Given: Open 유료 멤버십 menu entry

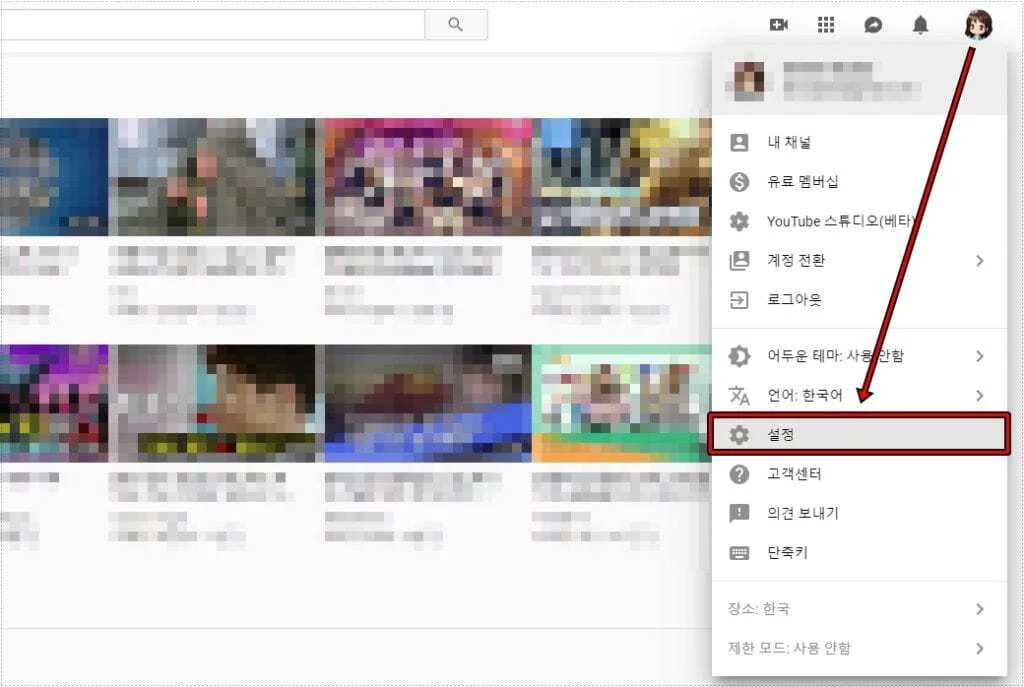Looking at the screenshot, I should [x=859, y=182].
